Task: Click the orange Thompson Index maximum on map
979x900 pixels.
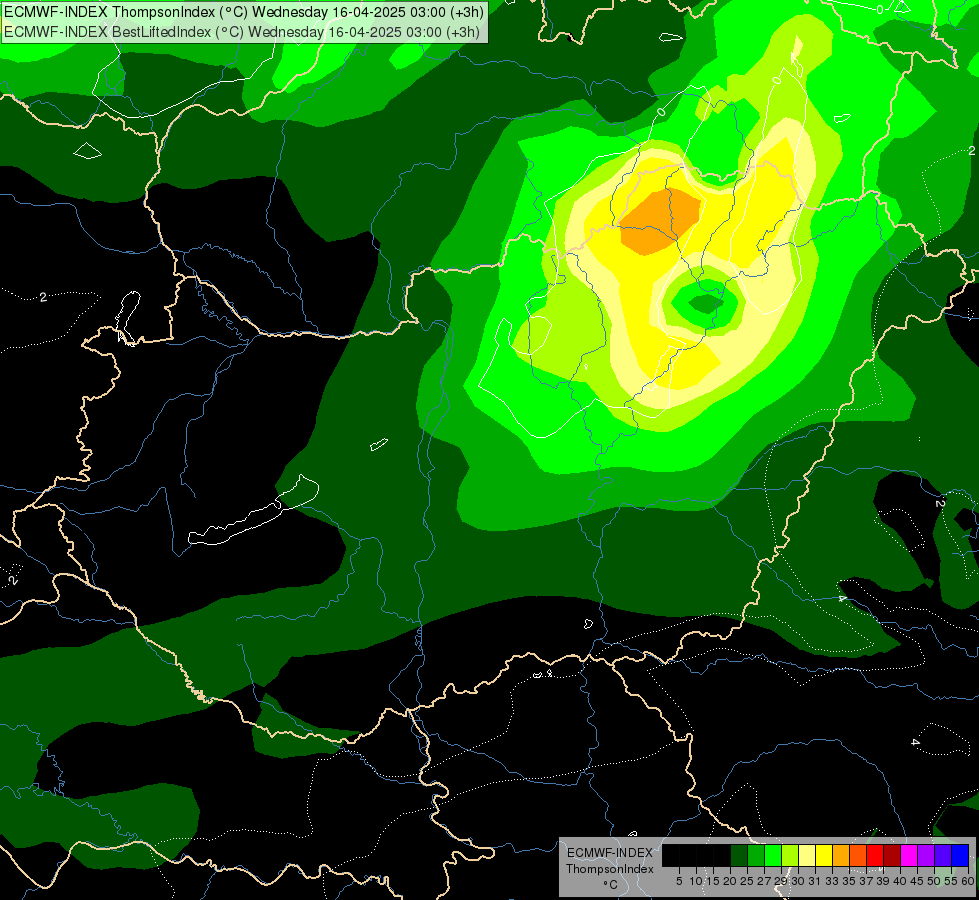Action: [659, 220]
